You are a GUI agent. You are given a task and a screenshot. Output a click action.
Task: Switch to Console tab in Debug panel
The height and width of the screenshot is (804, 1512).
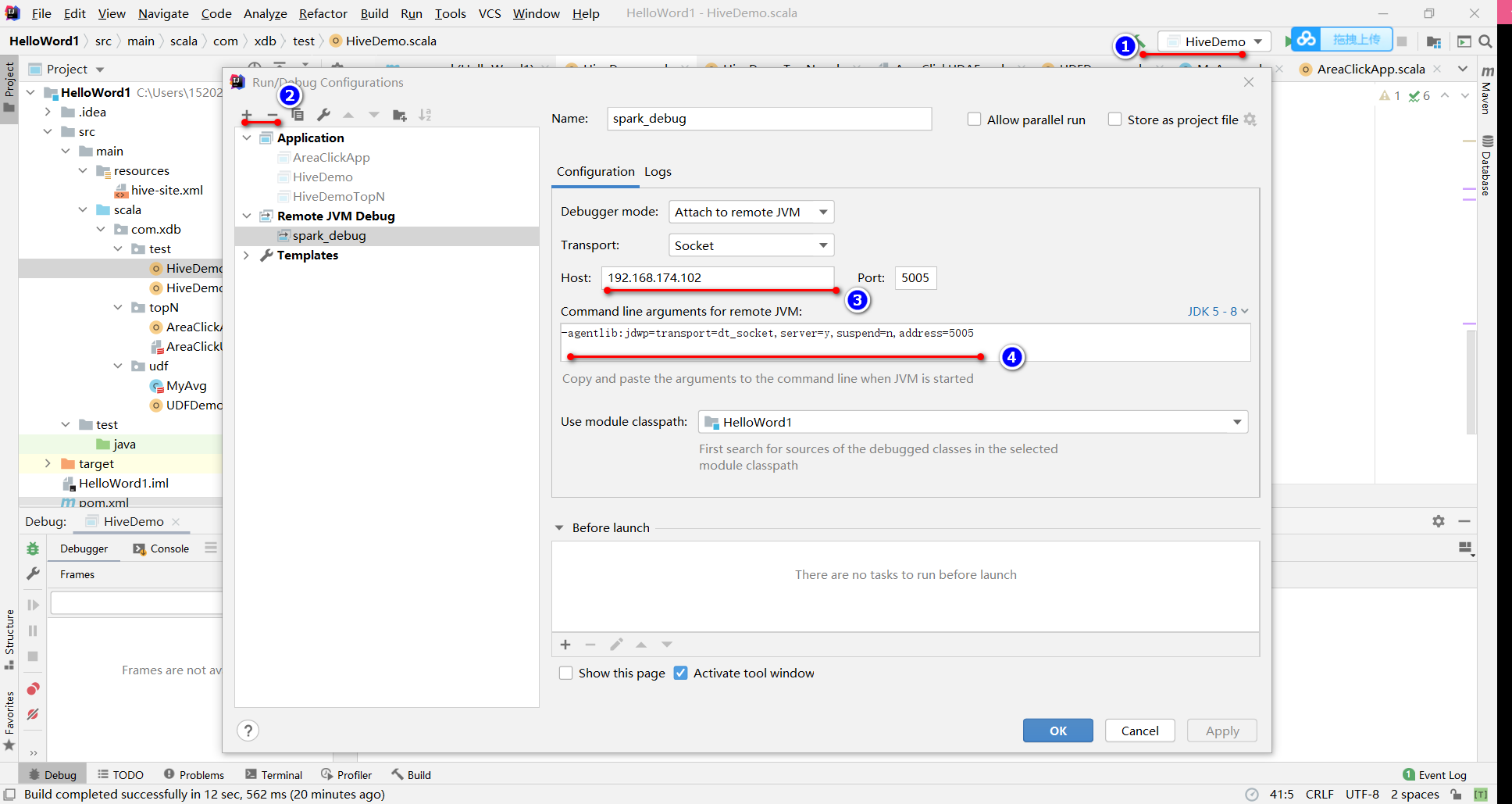161,549
